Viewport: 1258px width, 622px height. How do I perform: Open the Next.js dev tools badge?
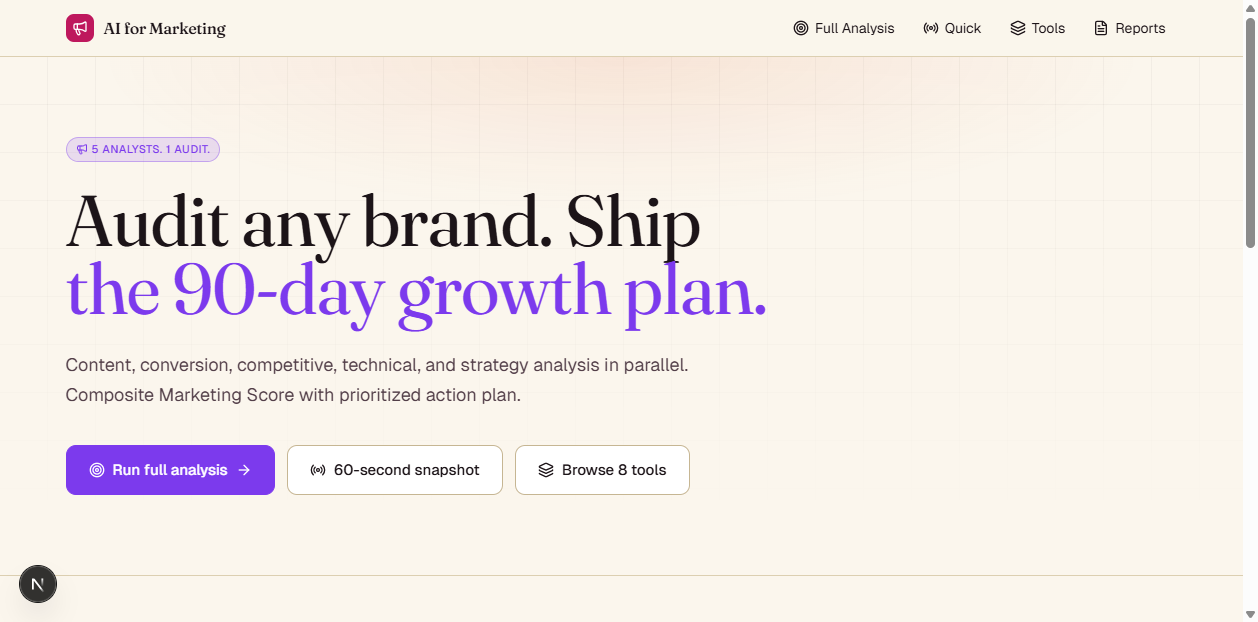tap(38, 584)
